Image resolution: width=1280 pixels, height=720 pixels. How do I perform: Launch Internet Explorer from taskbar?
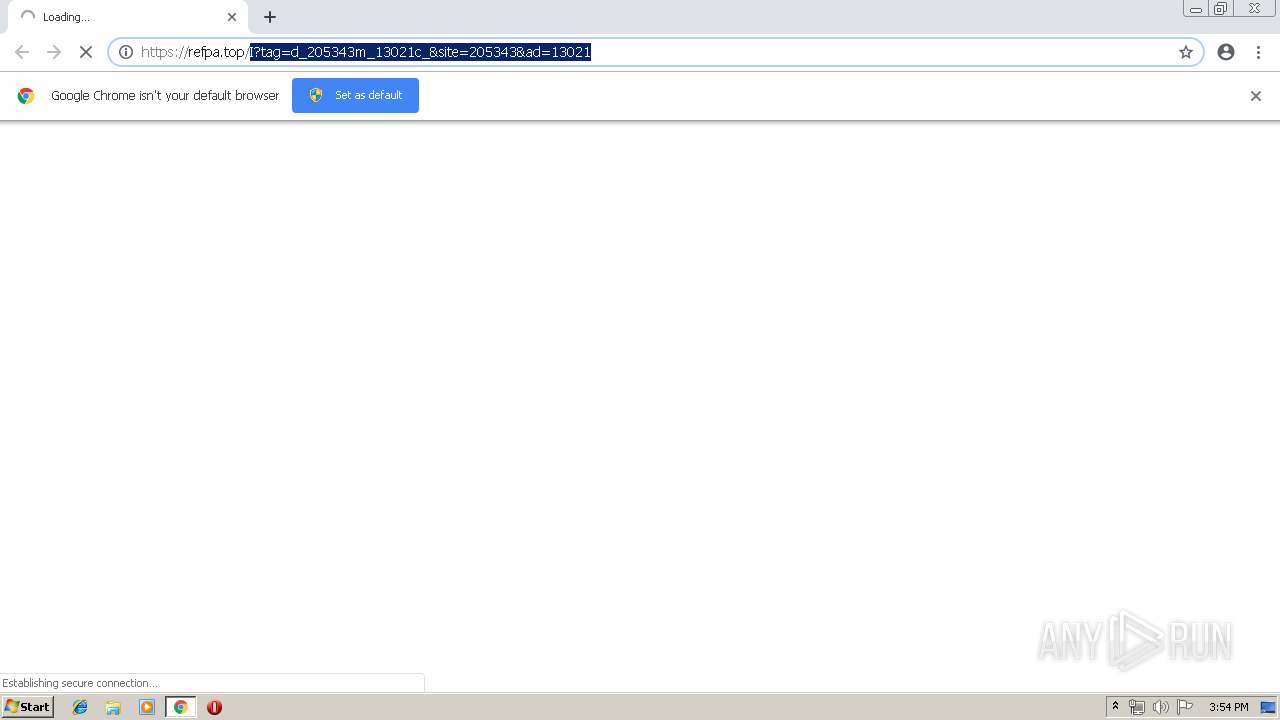click(80, 707)
